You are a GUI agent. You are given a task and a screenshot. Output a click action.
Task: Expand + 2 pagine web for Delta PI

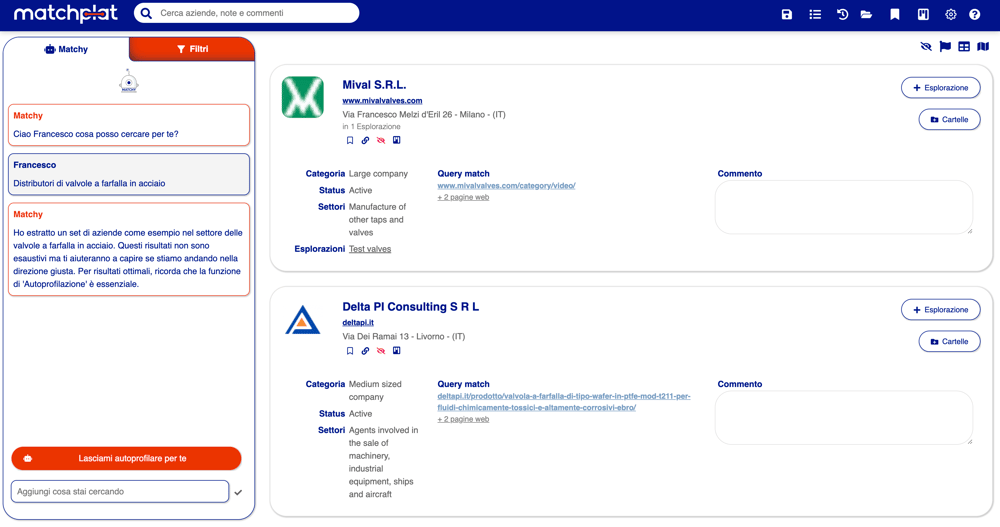pyautogui.click(x=463, y=419)
